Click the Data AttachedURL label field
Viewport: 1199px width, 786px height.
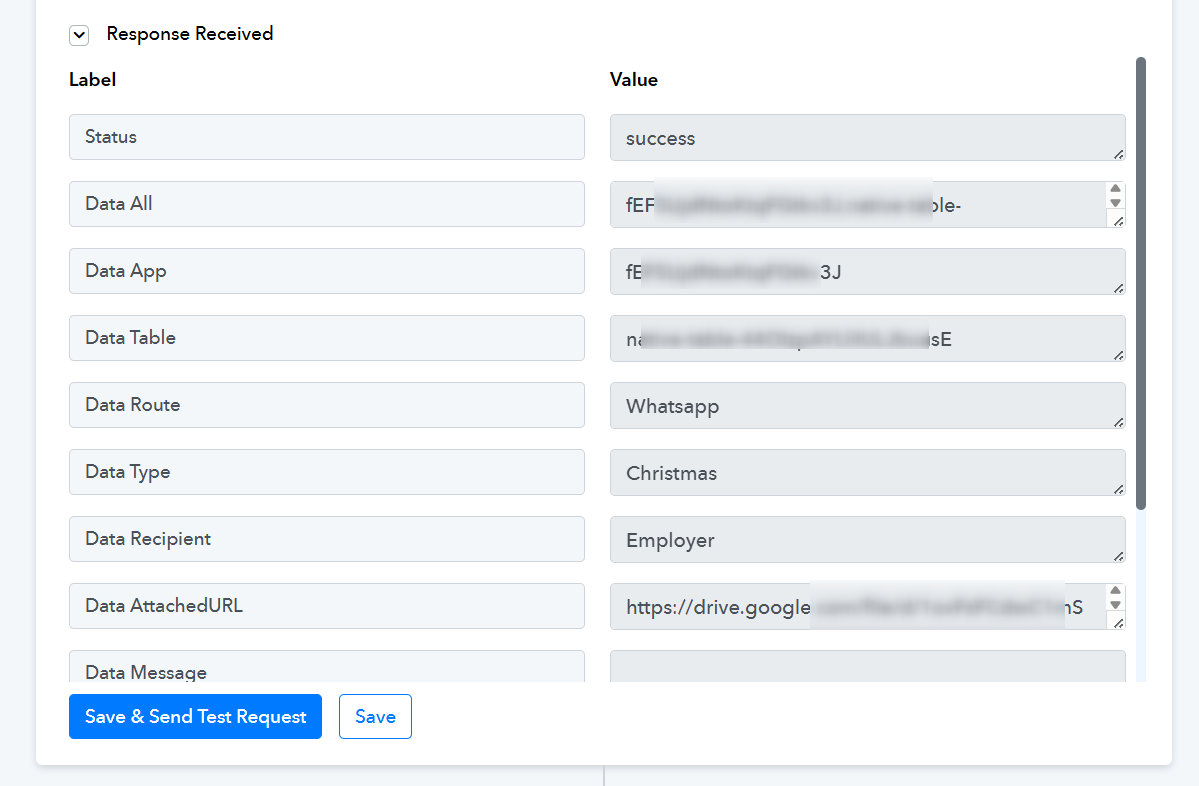pos(326,606)
